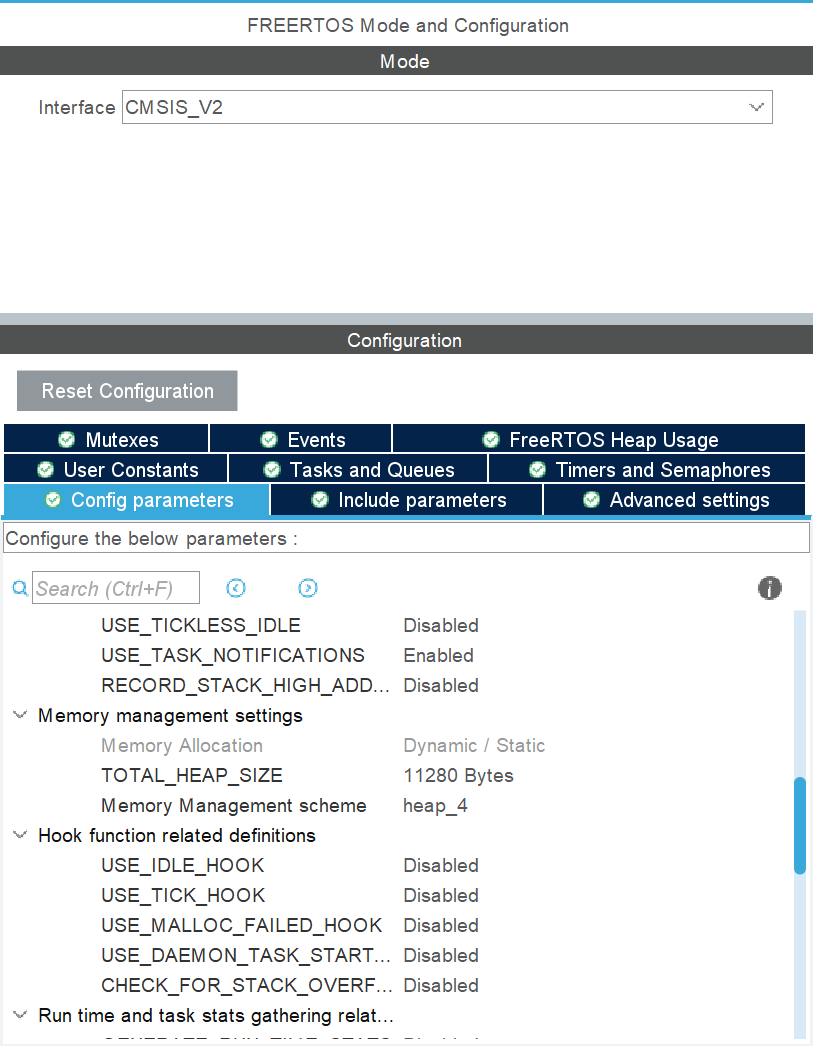Click the Search (Ctrl+F) input field
813x1046 pixels.
click(116, 589)
